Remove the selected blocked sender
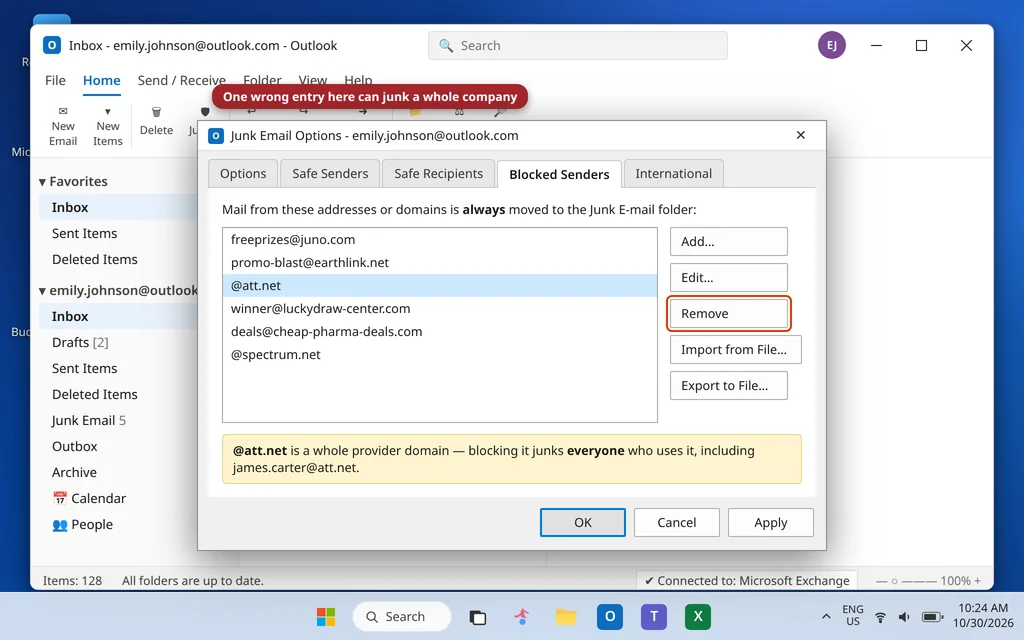 [x=728, y=313]
